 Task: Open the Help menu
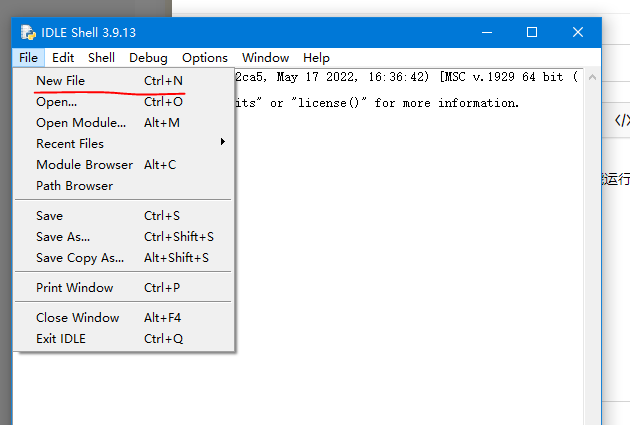point(316,58)
